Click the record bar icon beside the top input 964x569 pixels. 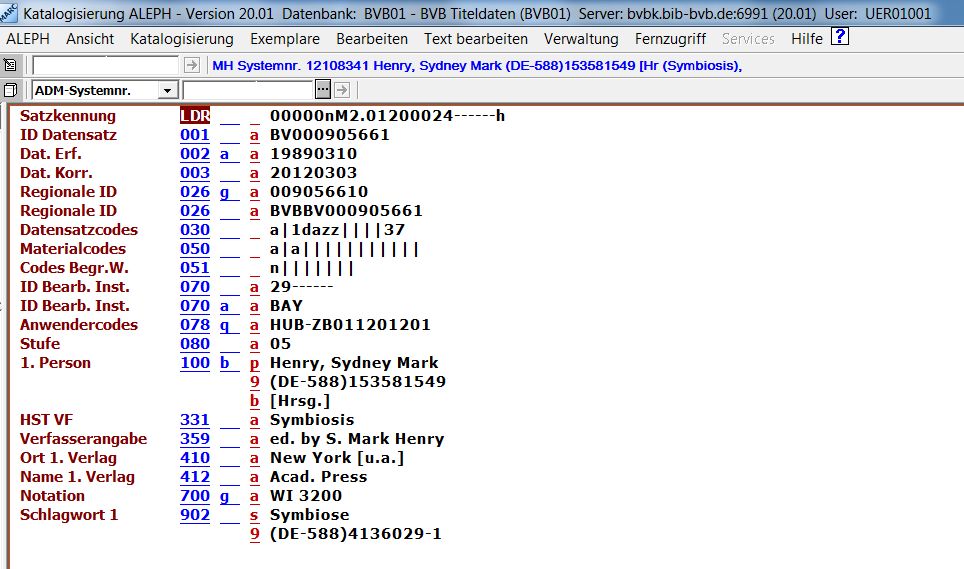(11, 65)
